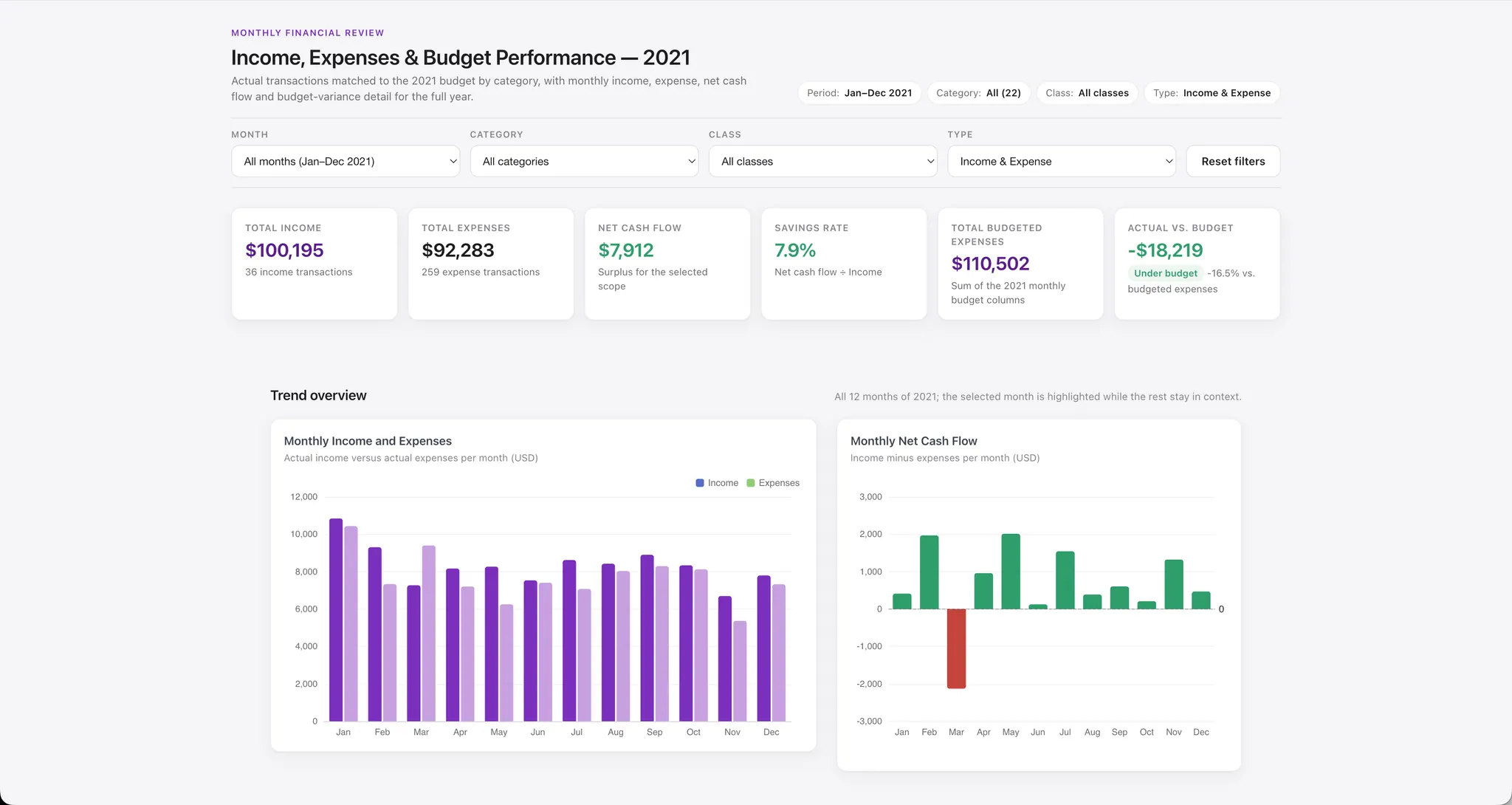Click the November net cash flow bar
Image resolution: width=1512 pixels, height=805 pixels.
(x=1174, y=584)
